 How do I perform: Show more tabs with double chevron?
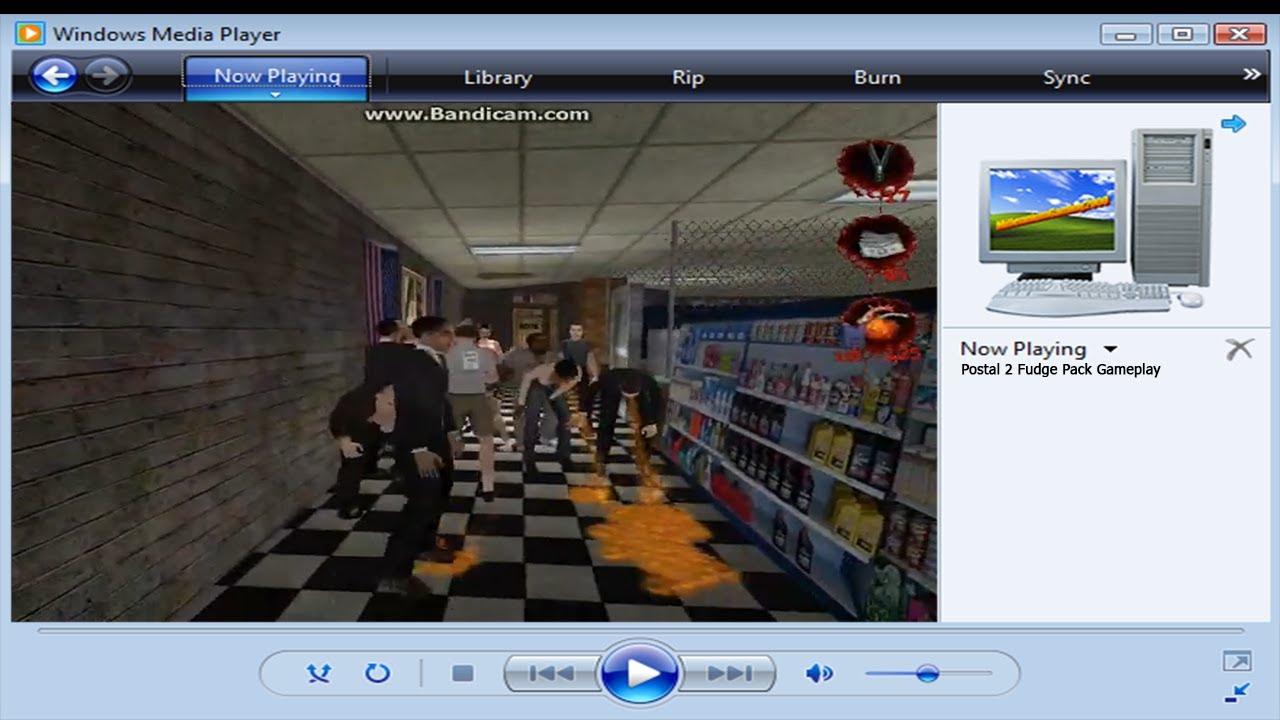[x=1251, y=74]
